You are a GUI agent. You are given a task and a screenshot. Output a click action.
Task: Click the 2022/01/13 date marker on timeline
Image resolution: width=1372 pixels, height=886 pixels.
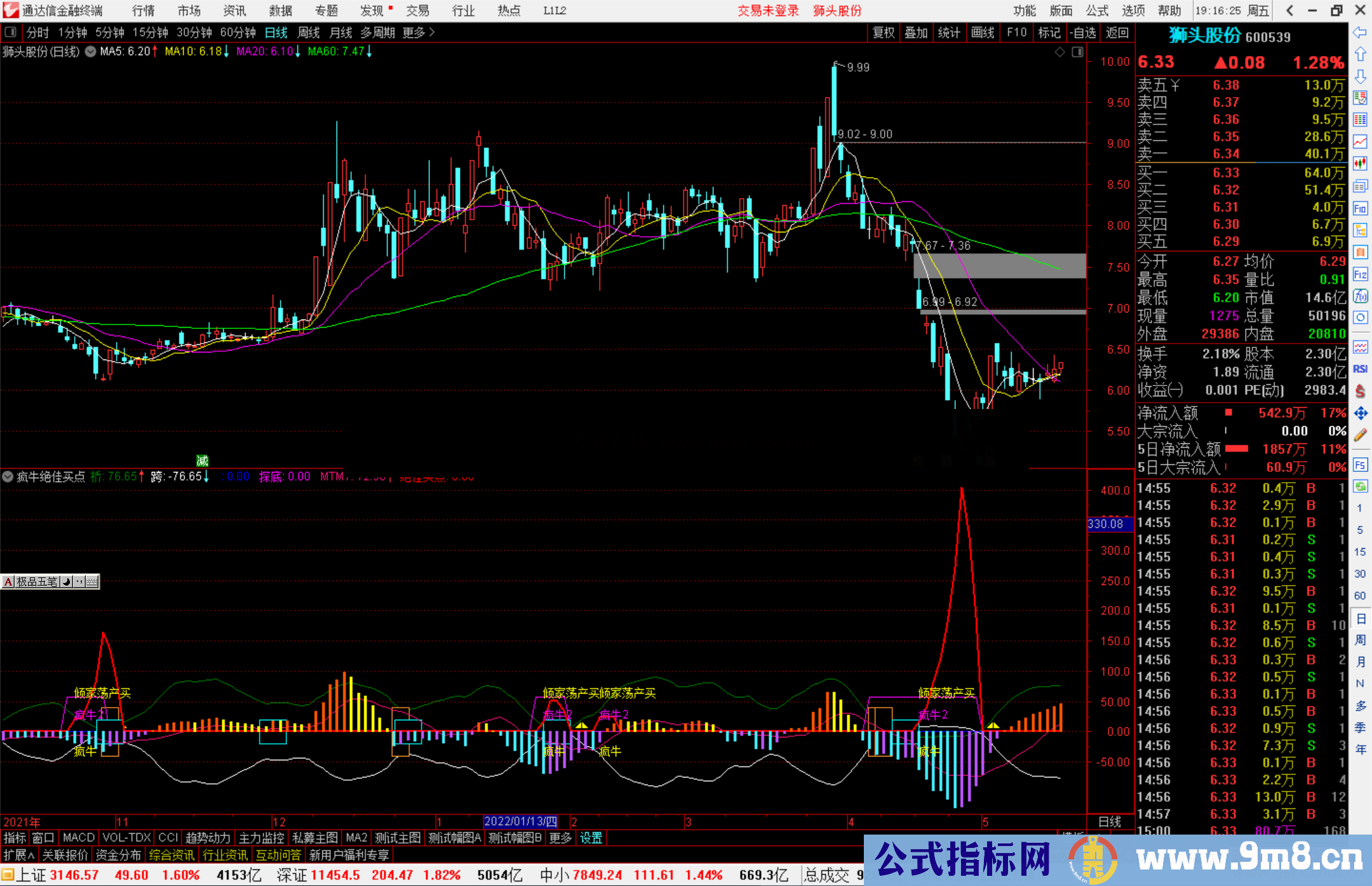(x=520, y=821)
